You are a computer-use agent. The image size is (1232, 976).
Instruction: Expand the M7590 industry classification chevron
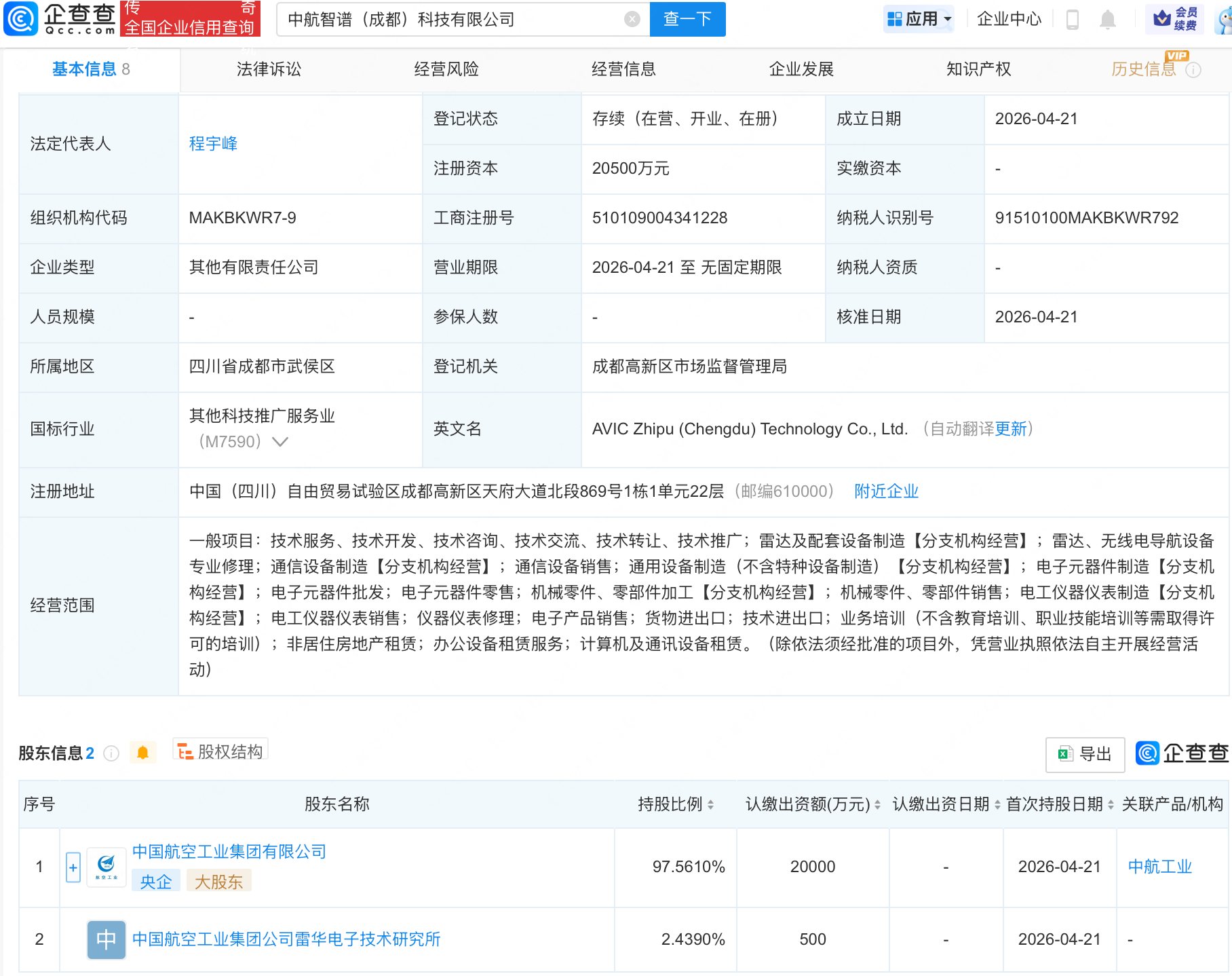pos(280,441)
